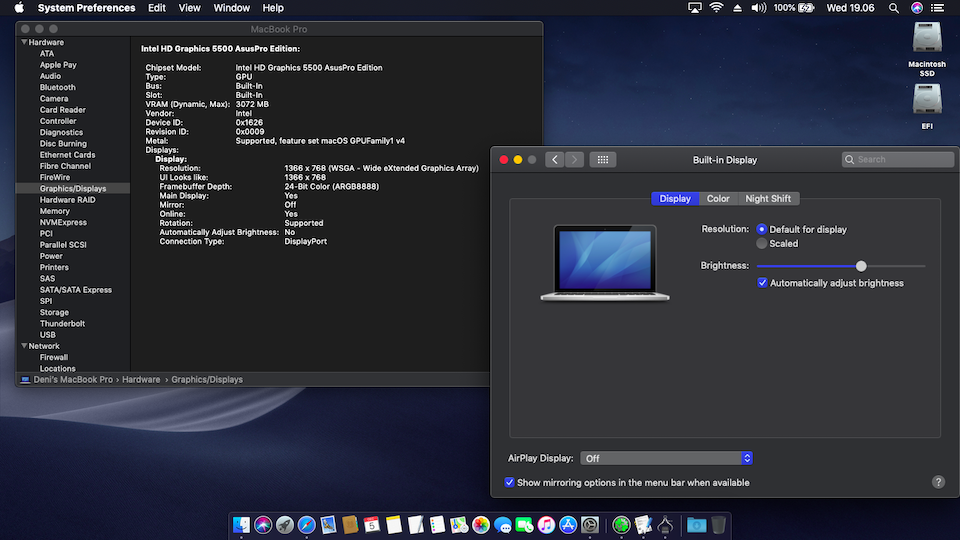960x540 pixels.
Task: Open the AirPlay menu bar icon
Action: tap(695, 8)
